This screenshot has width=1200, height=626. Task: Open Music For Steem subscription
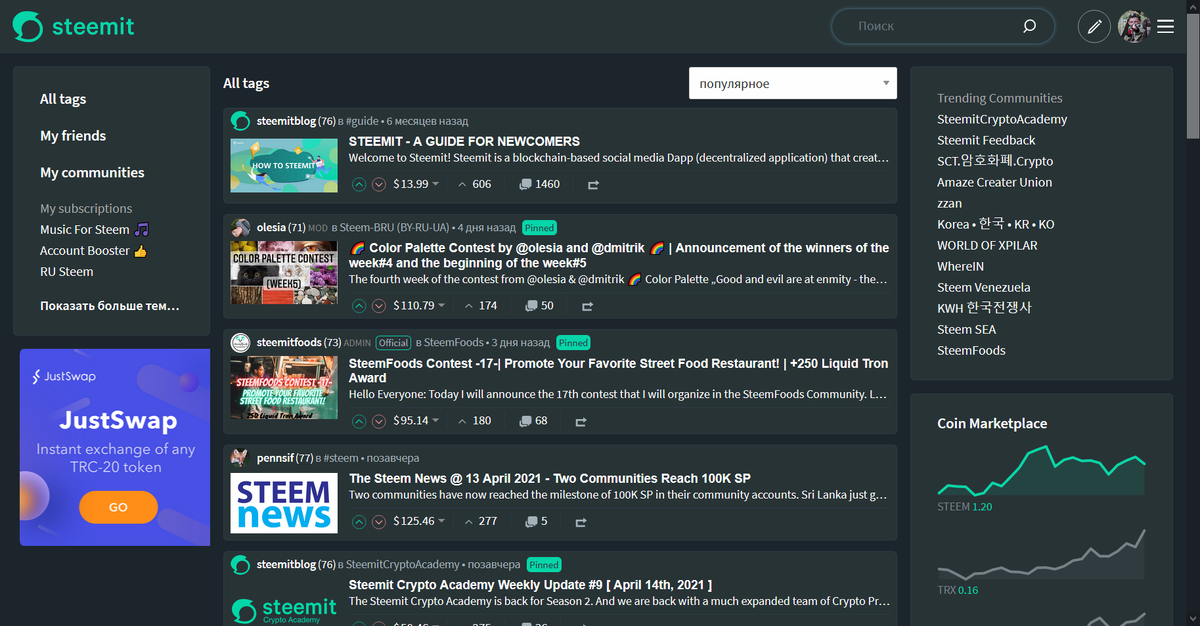(94, 230)
